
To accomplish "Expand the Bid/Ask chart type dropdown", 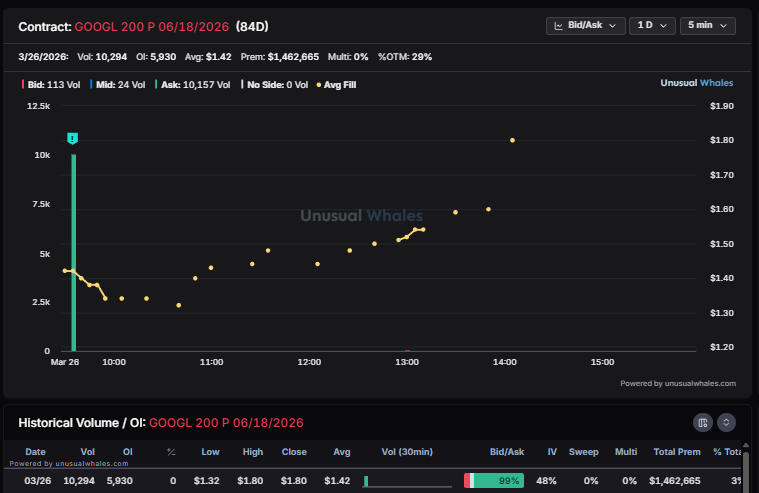I will (x=586, y=26).
